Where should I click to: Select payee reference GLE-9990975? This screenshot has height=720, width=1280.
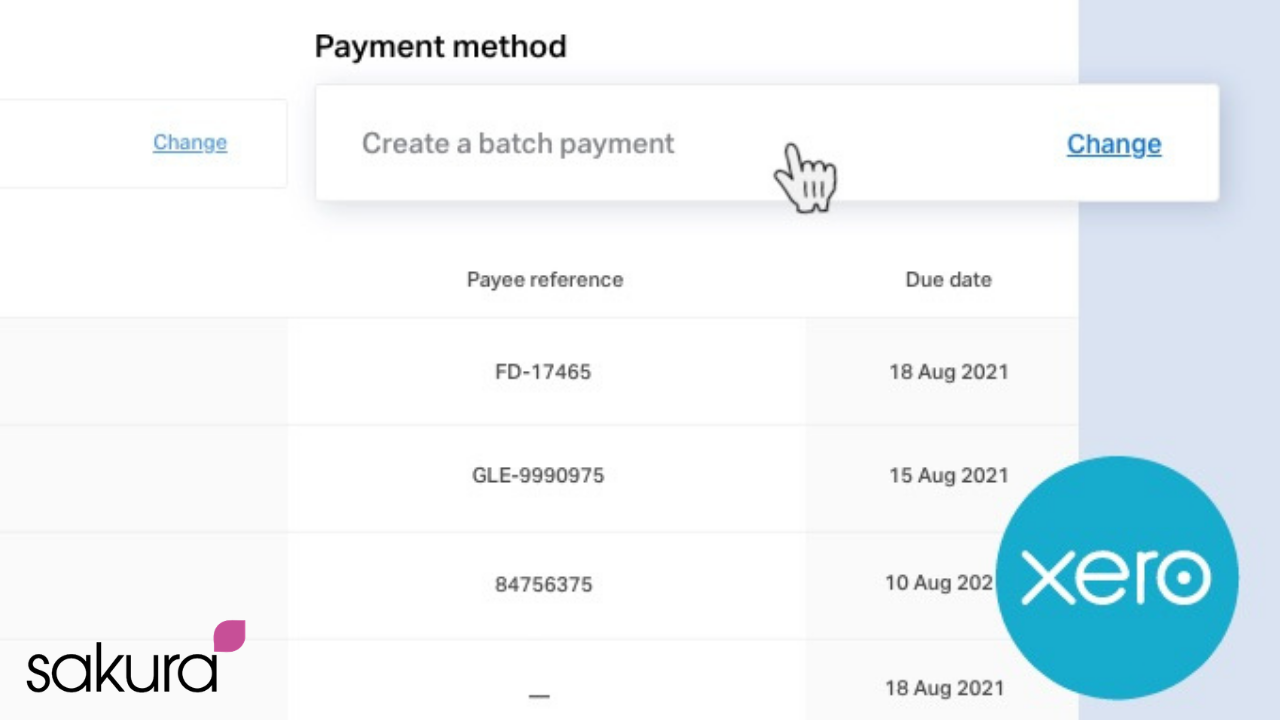[538, 476]
